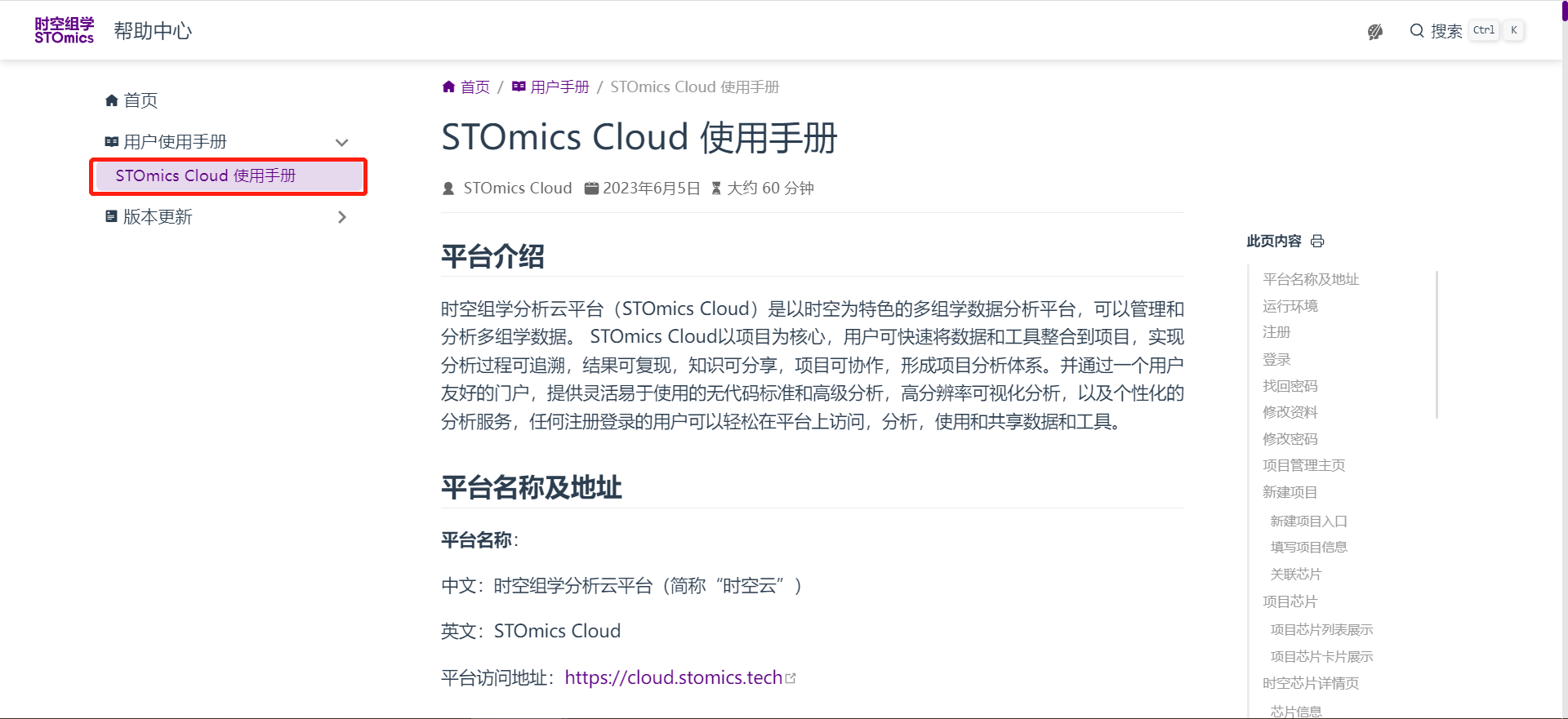1568x719 pixels.
Task: Go to 首页 via the breadcrumb
Action: (475, 87)
